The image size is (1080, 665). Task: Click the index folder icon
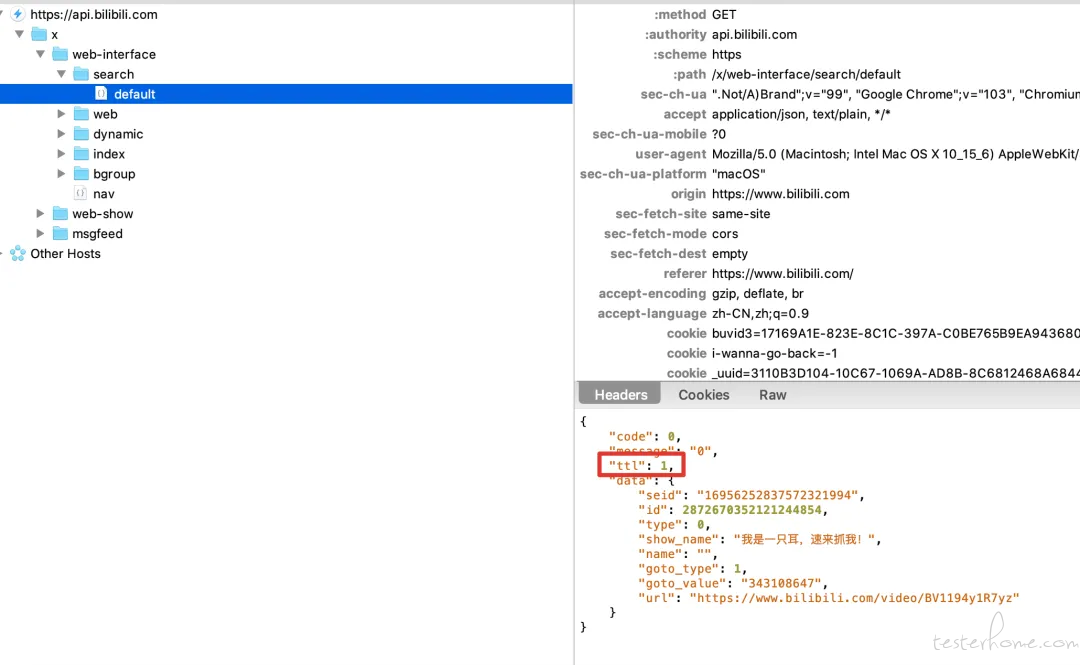click(81, 154)
